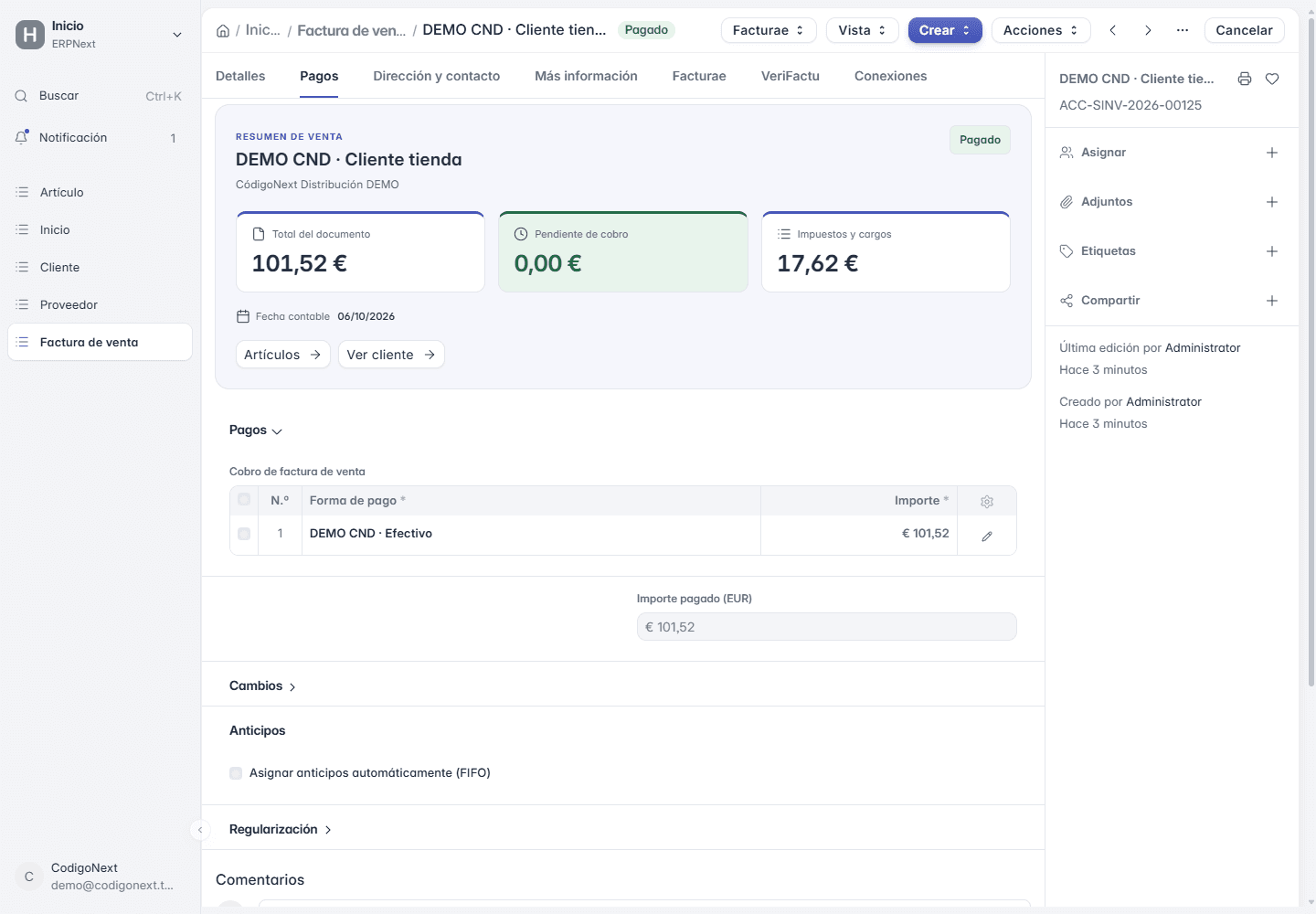This screenshot has height=914, width=1316.
Task: Open payments table settings gear
Action: 987,501
